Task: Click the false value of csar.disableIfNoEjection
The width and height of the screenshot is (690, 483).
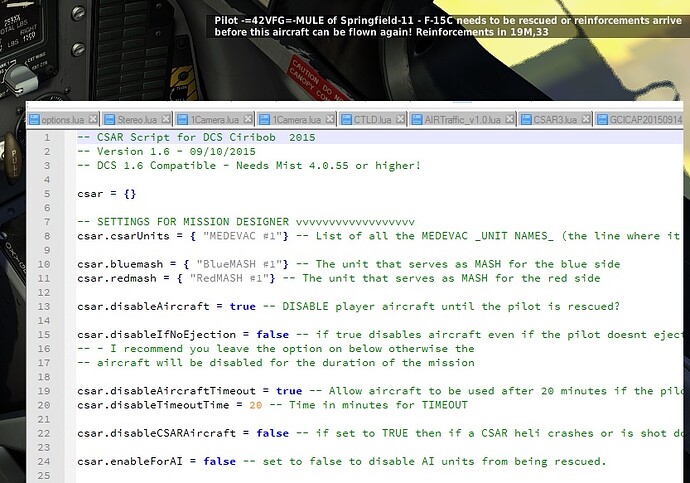Action: pyautogui.click(x=271, y=334)
